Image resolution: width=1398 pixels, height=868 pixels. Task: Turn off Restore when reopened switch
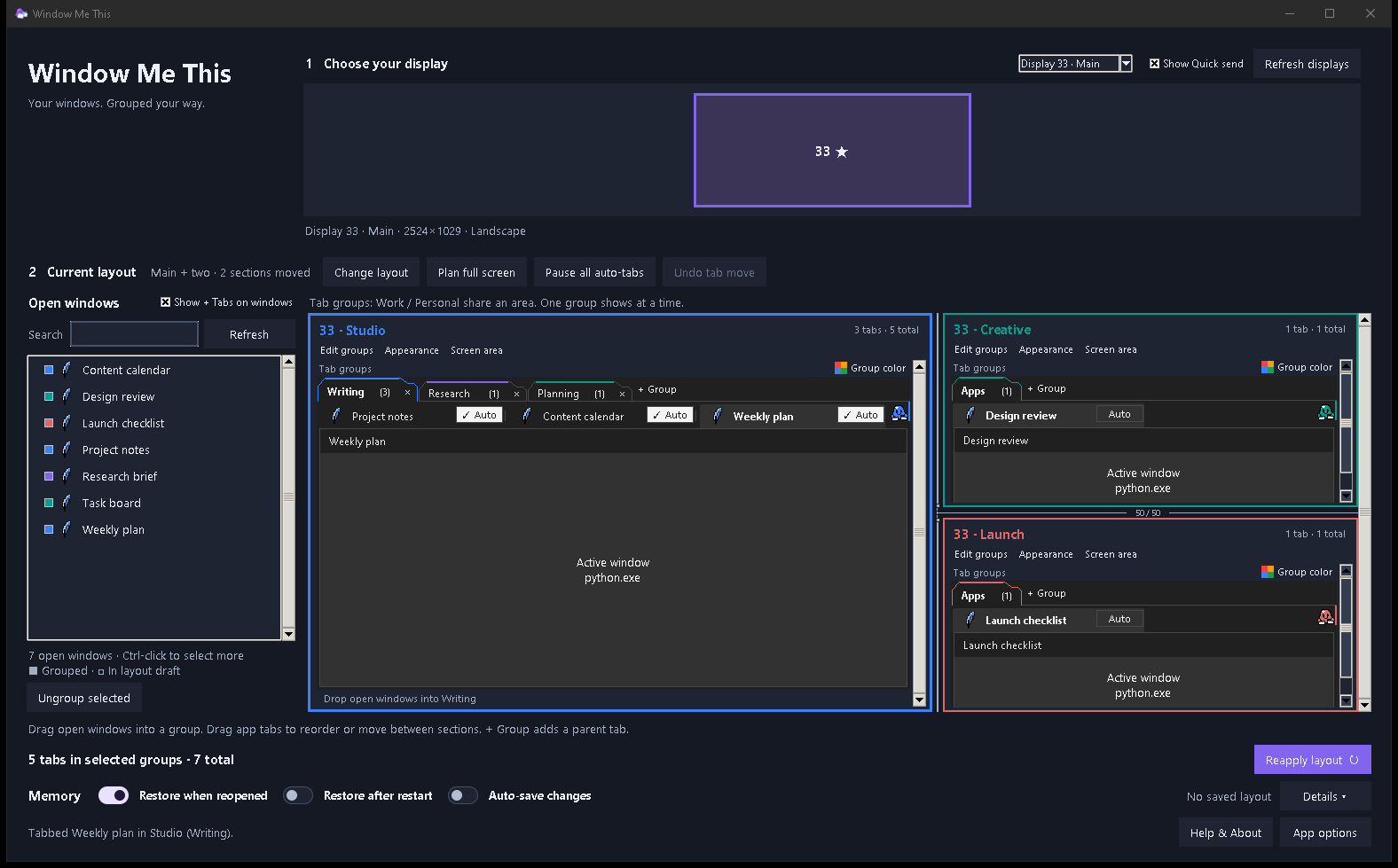point(114,795)
